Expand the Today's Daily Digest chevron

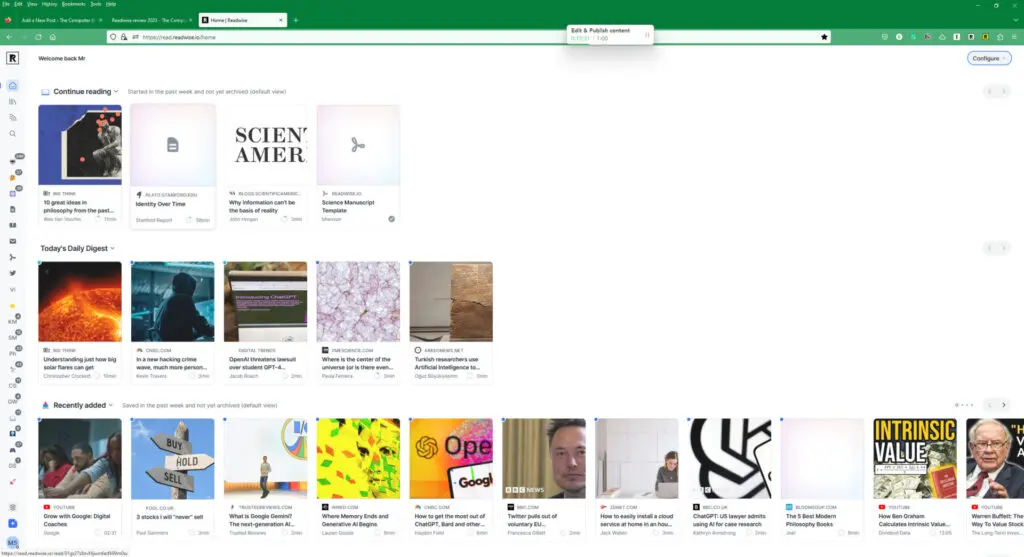(112, 248)
